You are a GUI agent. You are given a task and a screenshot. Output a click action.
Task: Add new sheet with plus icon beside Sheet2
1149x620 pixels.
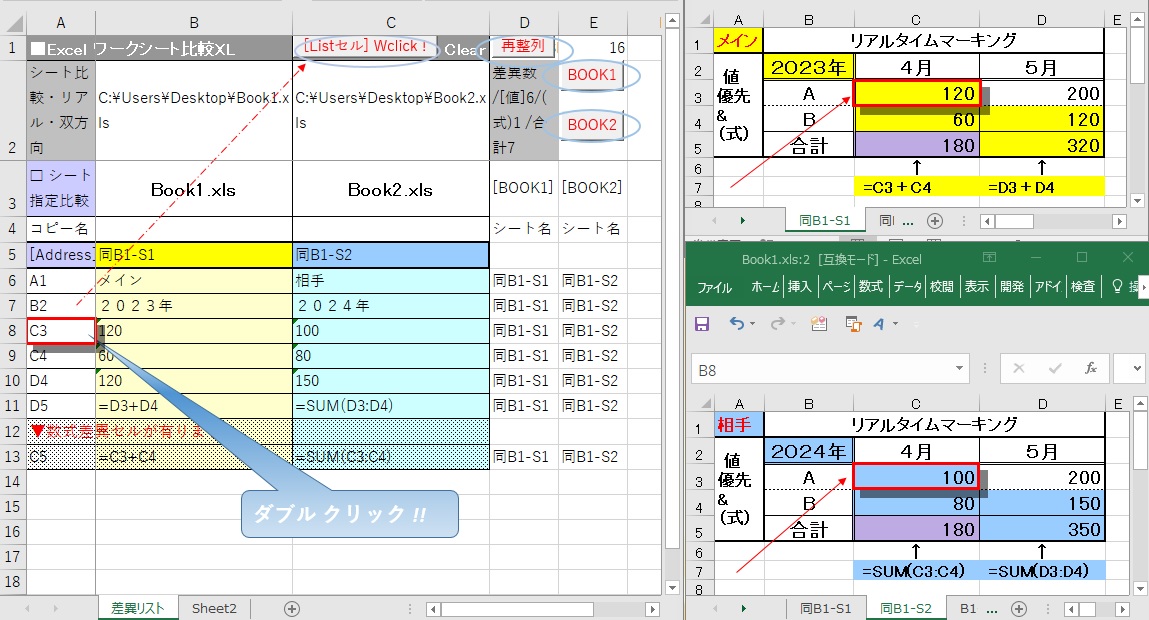click(292, 608)
